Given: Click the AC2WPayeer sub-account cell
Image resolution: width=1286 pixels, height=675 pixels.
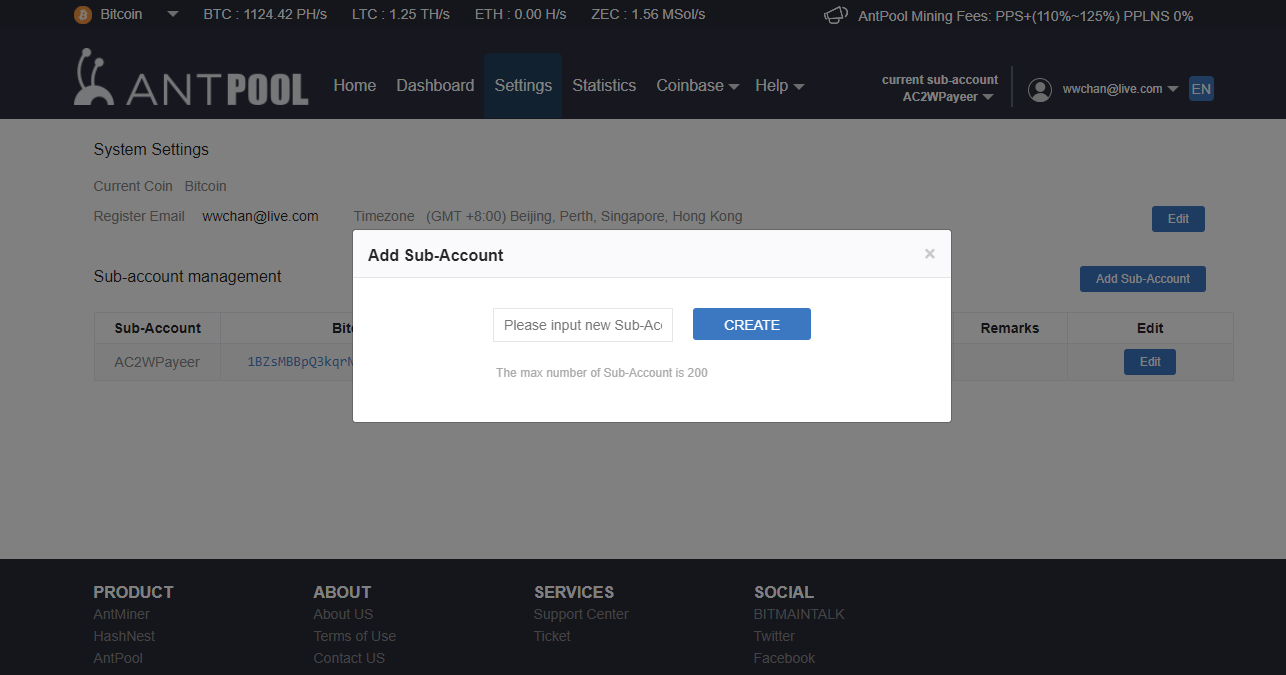Looking at the screenshot, I should tap(157, 362).
